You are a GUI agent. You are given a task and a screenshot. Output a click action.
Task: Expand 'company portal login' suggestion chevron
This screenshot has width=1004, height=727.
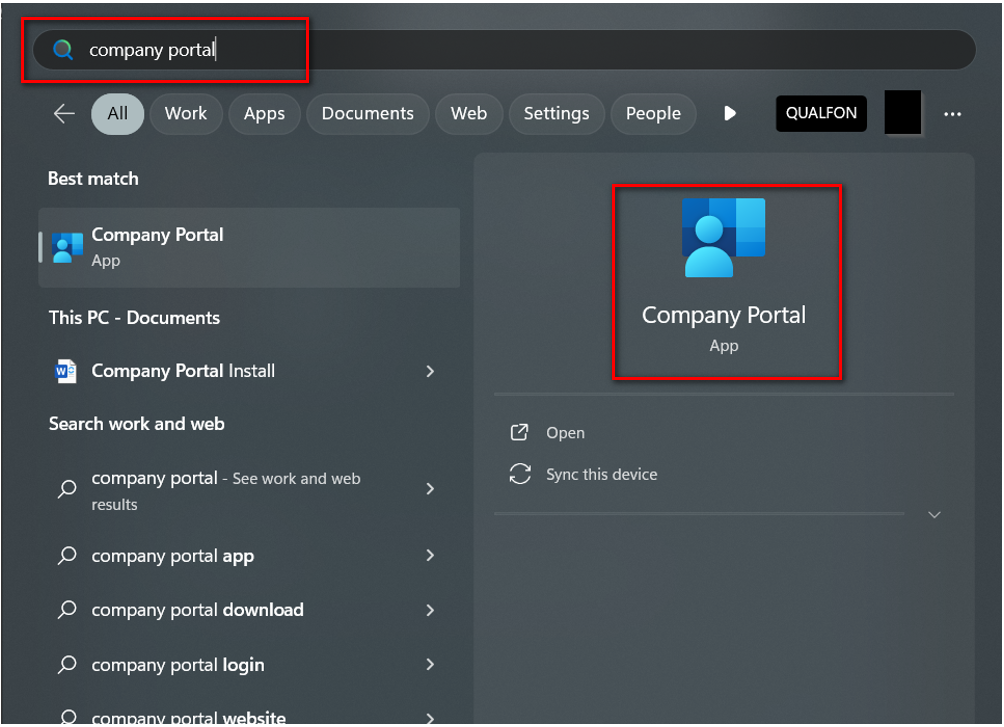click(x=430, y=664)
